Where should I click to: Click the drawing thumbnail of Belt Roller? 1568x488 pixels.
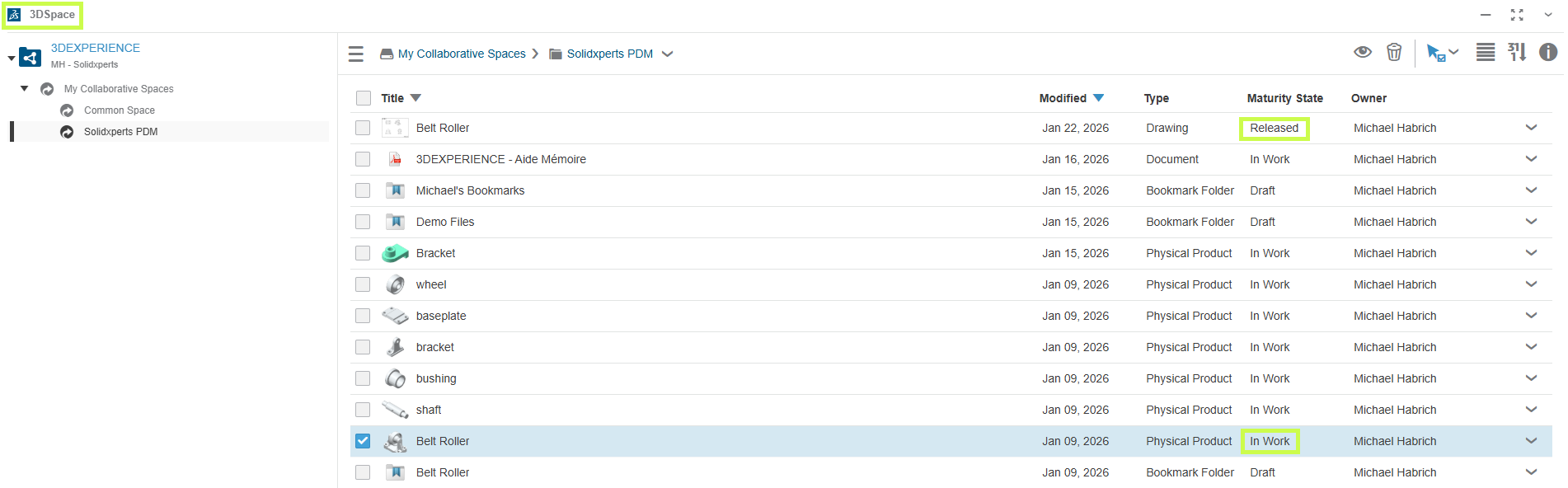point(396,128)
